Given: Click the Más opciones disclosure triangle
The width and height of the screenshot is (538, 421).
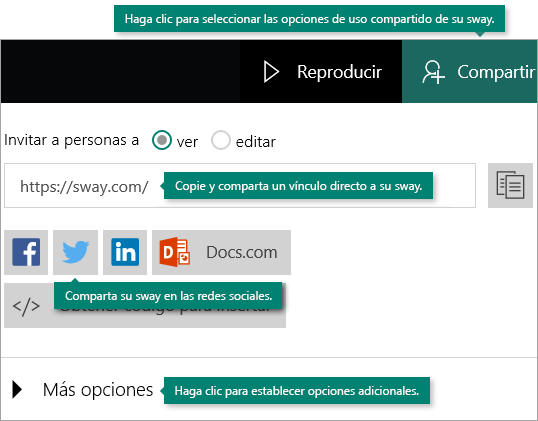Looking at the screenshot, I should (x=17, y=389).
